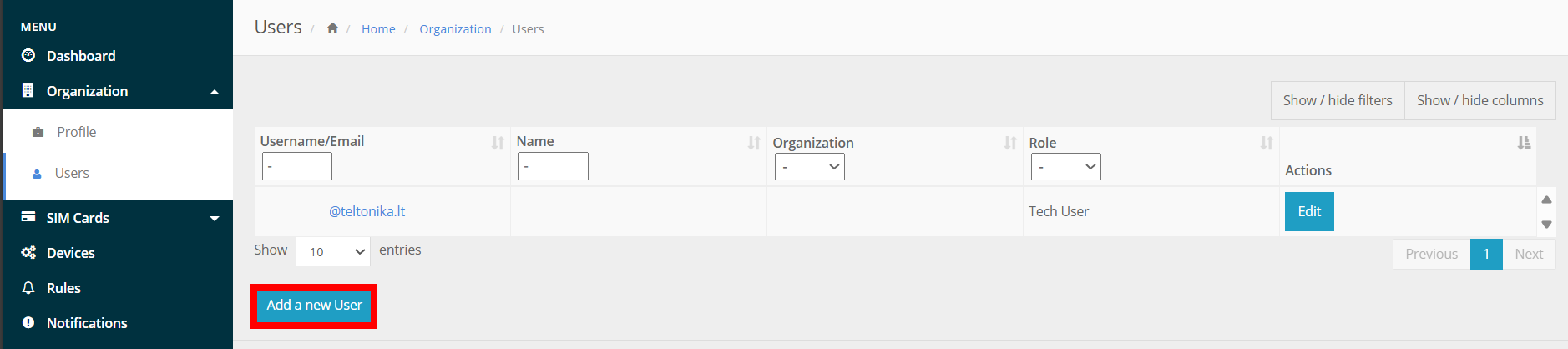
Task: Open Dashboard from the sidebar
Action: tap(81, 56)
